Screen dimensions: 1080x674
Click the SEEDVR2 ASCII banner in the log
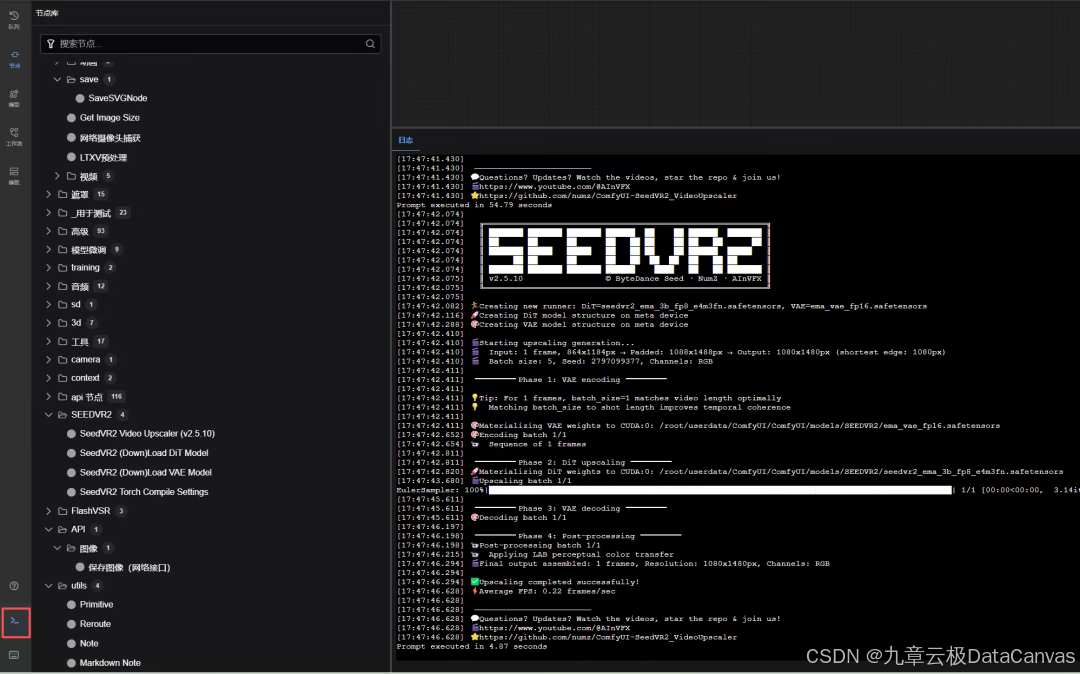[x=625, y=255]
